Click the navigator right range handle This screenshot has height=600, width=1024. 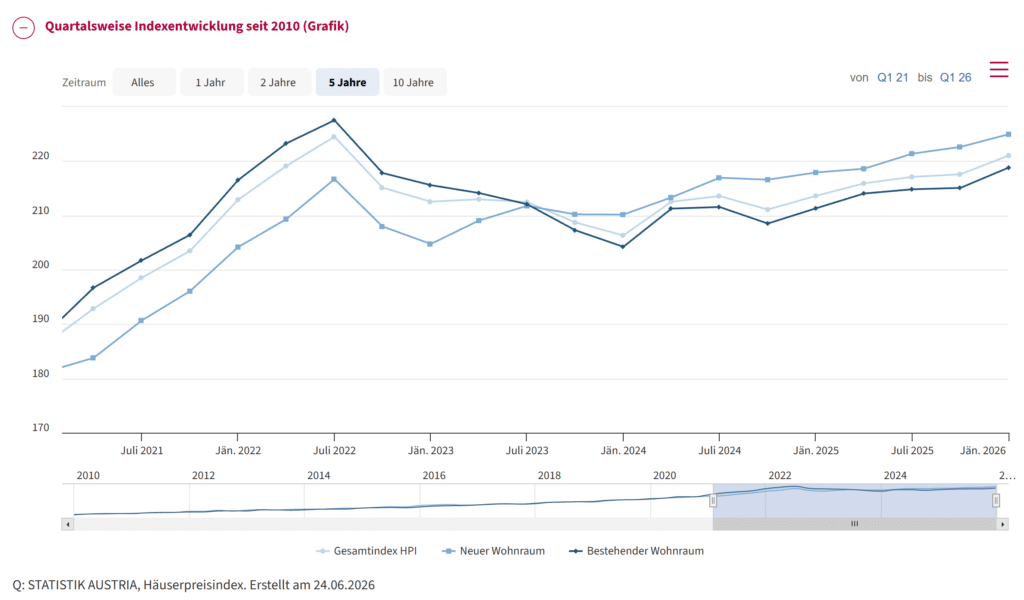point(996,501)
